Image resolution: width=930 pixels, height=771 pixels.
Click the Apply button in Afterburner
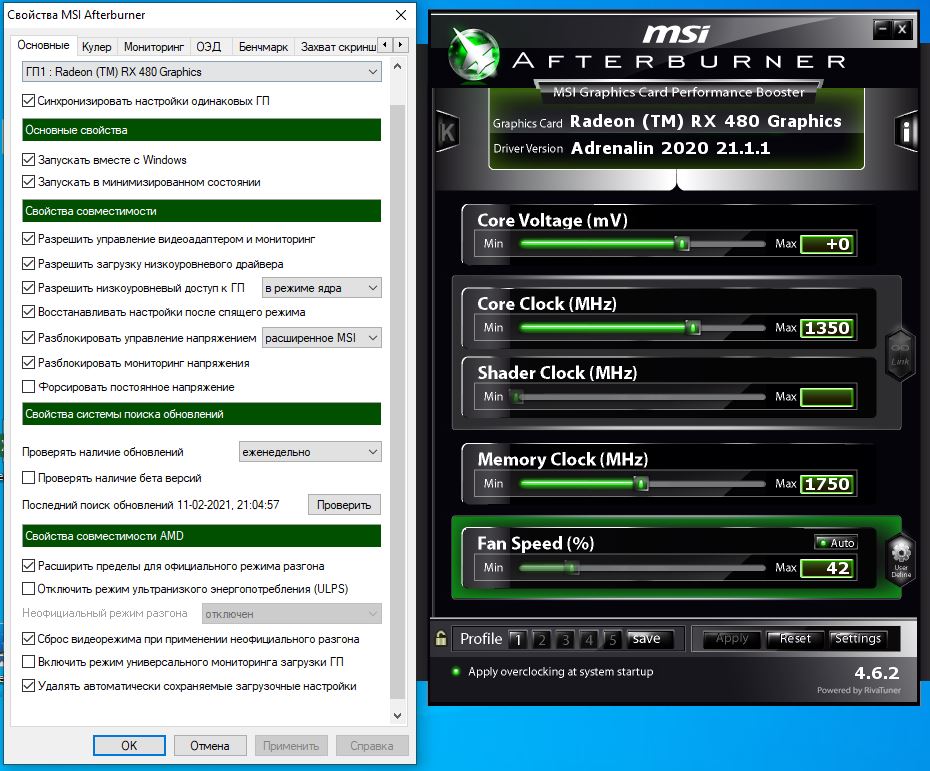coord(732,639)
